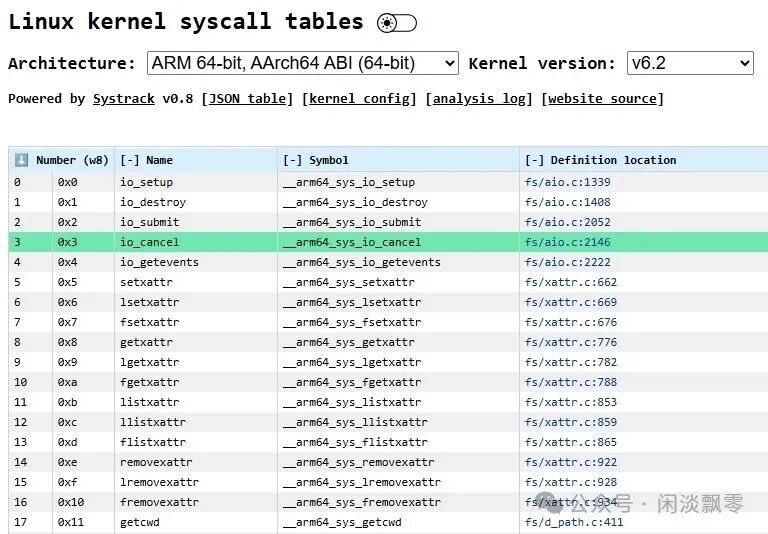Open the website source link
Screen dimensions: 768x534
point(602,99)
